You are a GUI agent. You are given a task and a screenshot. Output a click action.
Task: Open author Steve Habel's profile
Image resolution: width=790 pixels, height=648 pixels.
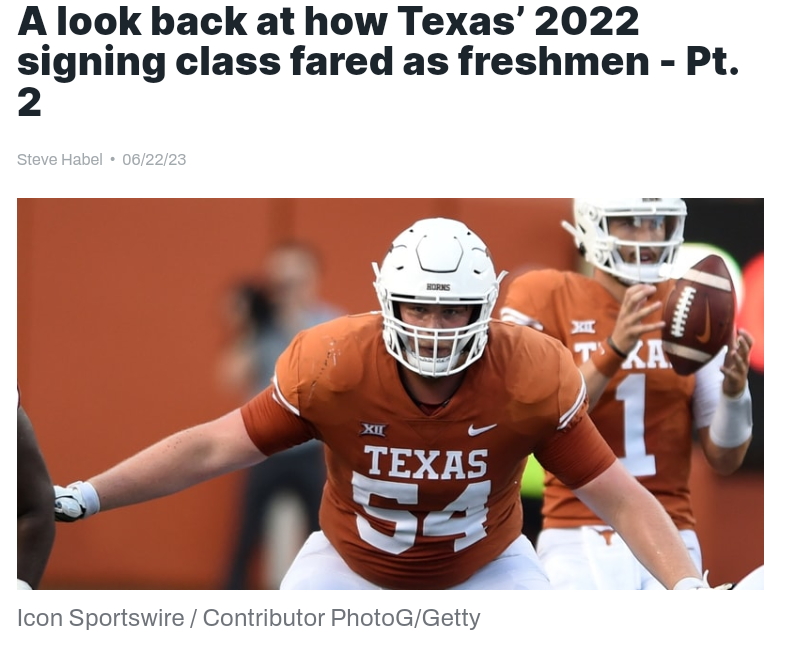59,160
